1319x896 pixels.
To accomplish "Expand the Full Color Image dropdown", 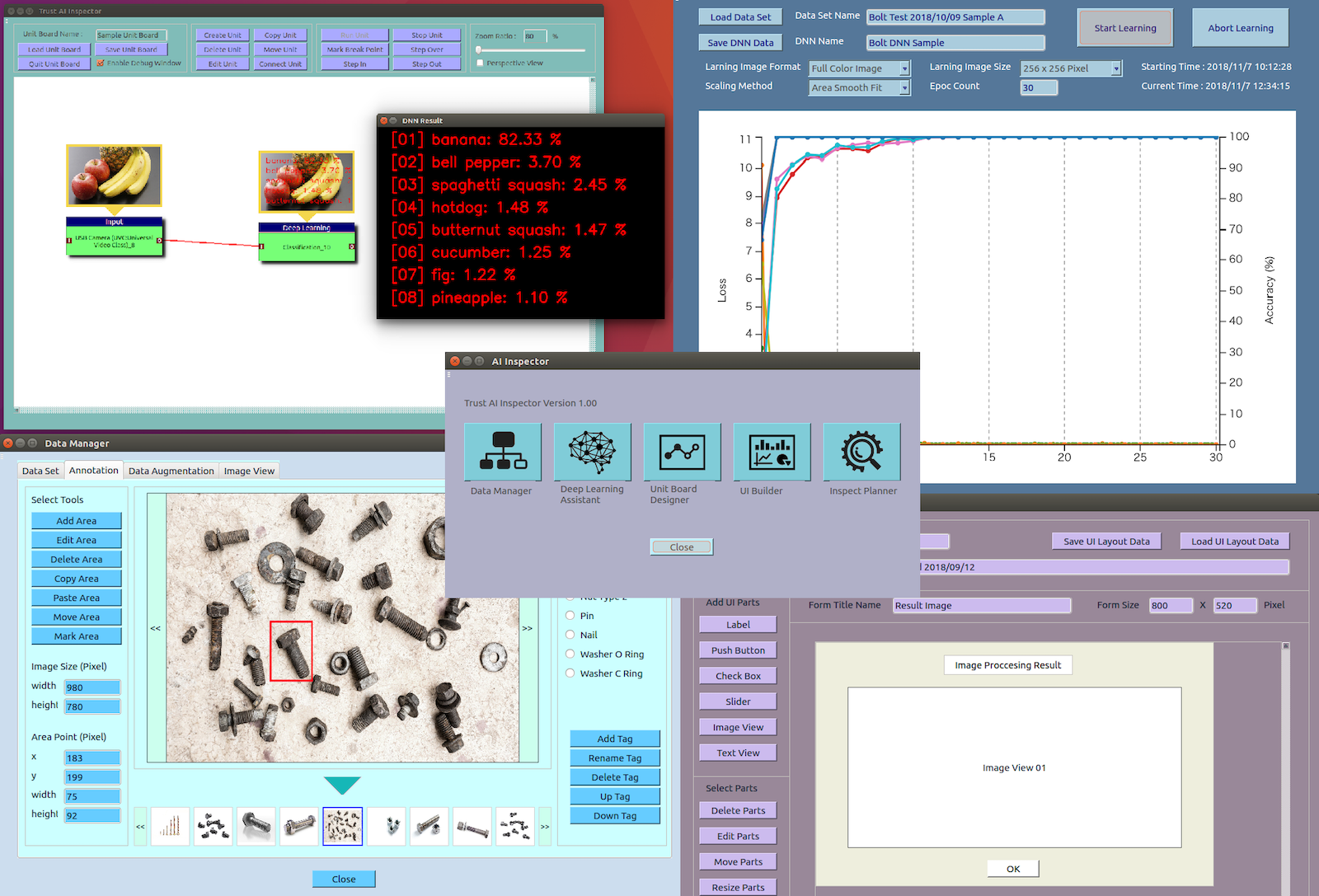I will coord(860,68).
